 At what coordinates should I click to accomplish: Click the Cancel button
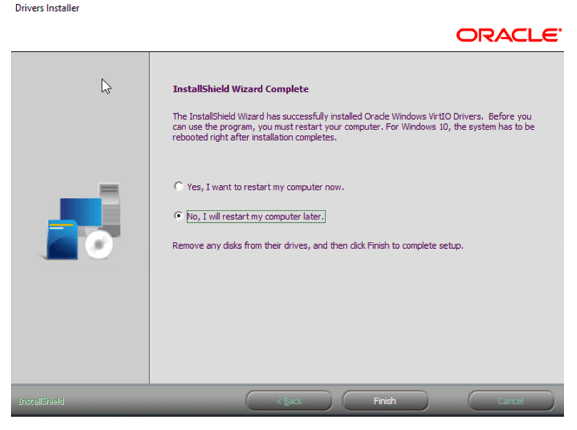coord(511,401)
